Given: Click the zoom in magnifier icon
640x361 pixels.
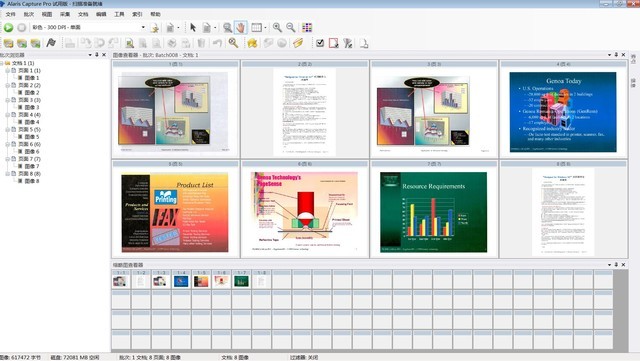Looking at the screenshot, I should (x=277, y=27).
